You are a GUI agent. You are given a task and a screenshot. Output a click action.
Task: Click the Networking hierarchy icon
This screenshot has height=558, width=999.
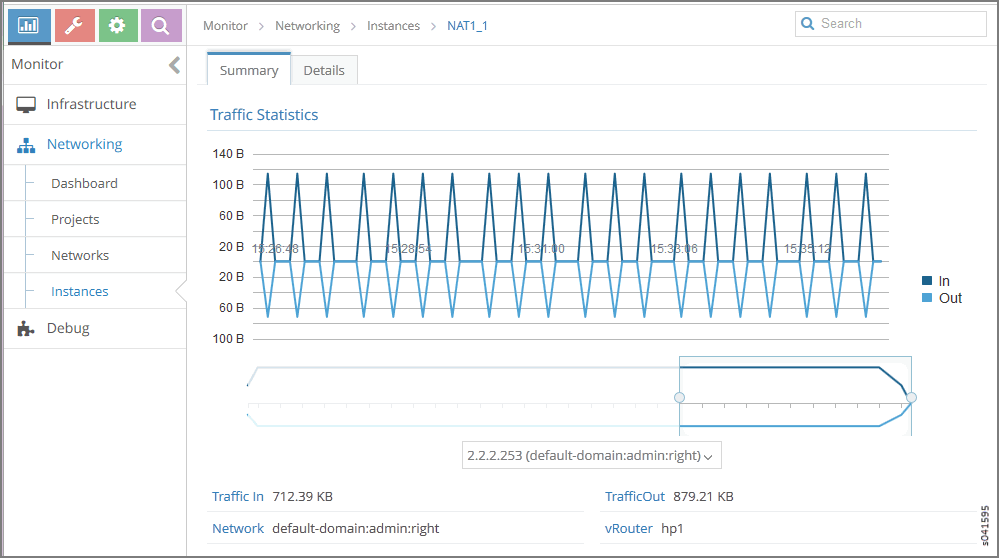[x=26, y=145]
